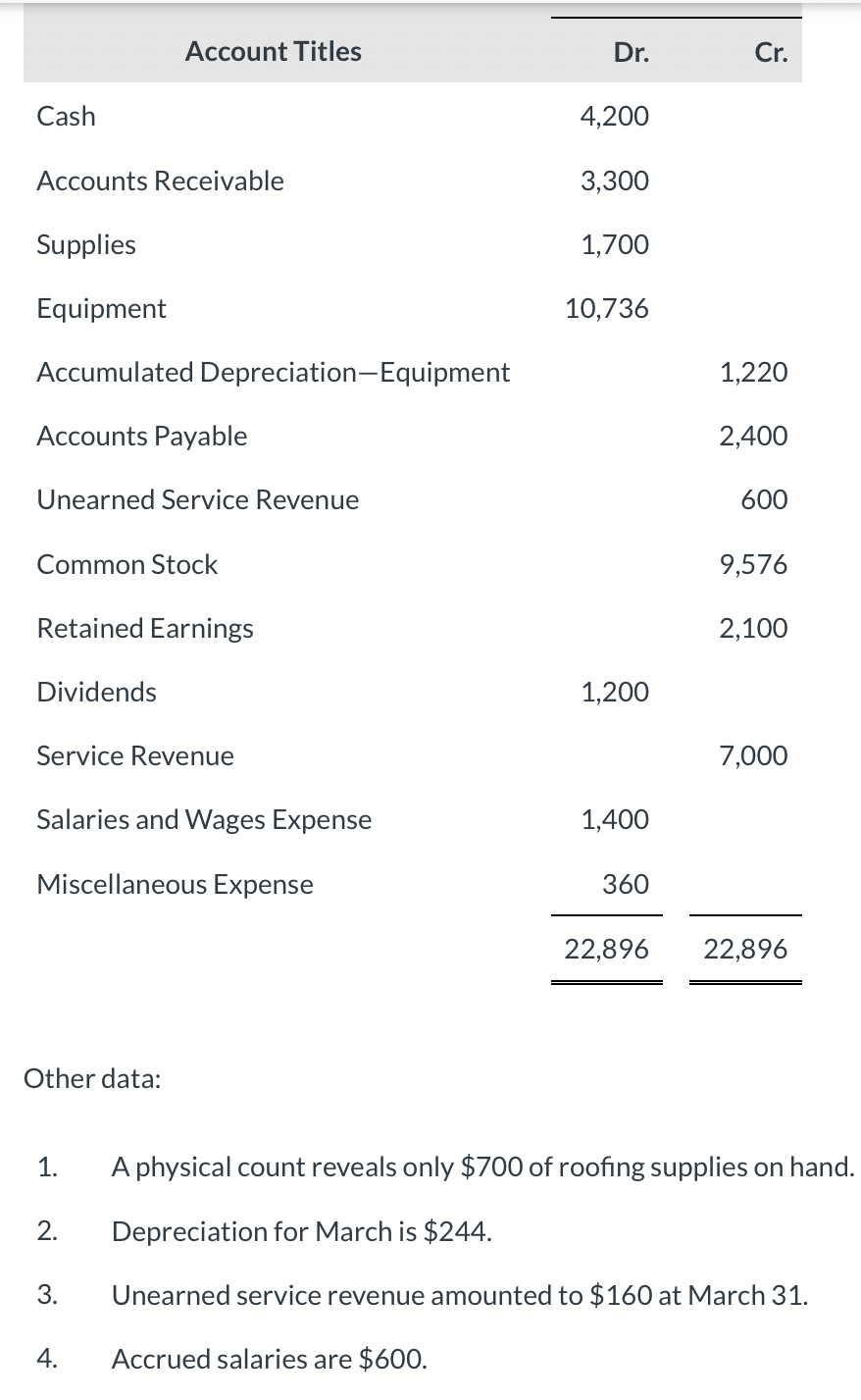The height and width of the screenshot is (1400, 861).
Task: Select the Retained Earnings label
Action: coord(145,628)
